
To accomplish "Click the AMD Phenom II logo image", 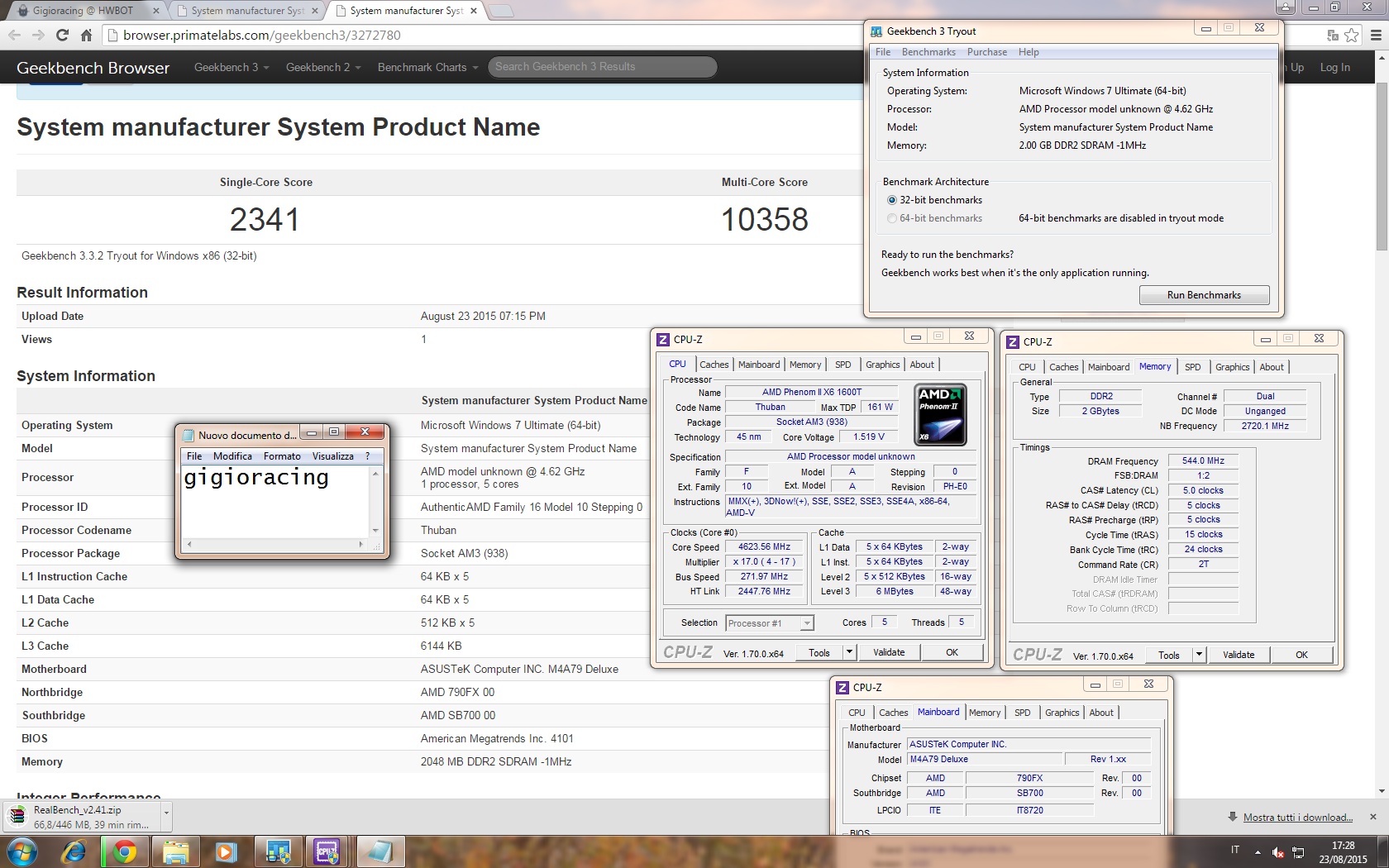I will click(940, 414).
